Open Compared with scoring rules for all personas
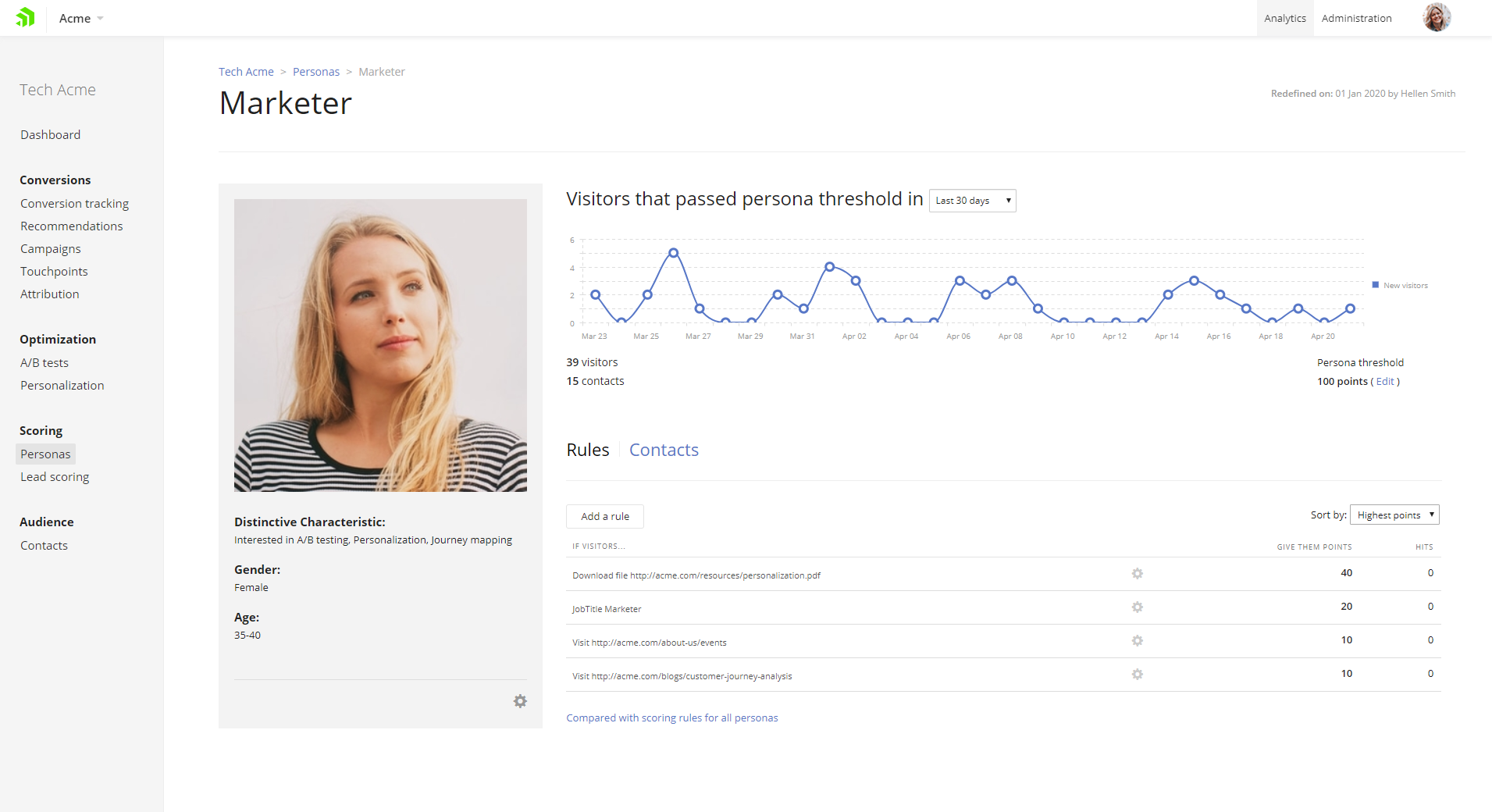Image resolution: width=1492 pixels, height=812 pixels. point(671,718)
